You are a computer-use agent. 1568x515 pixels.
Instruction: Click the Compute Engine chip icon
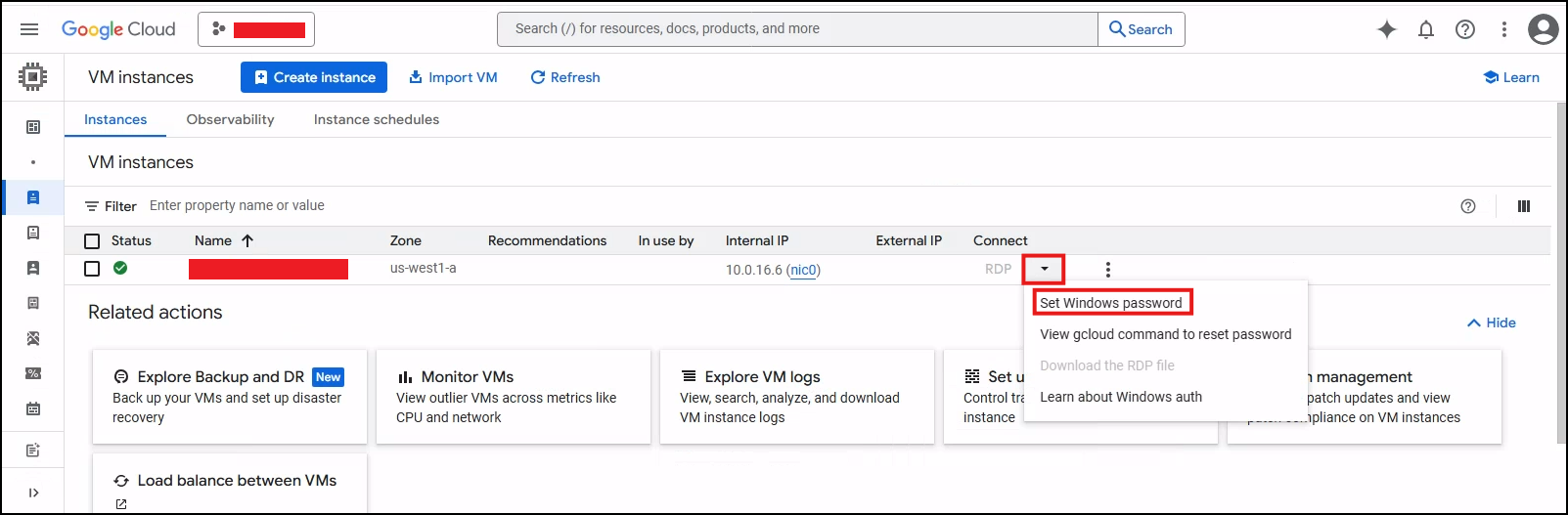(32, 76)
